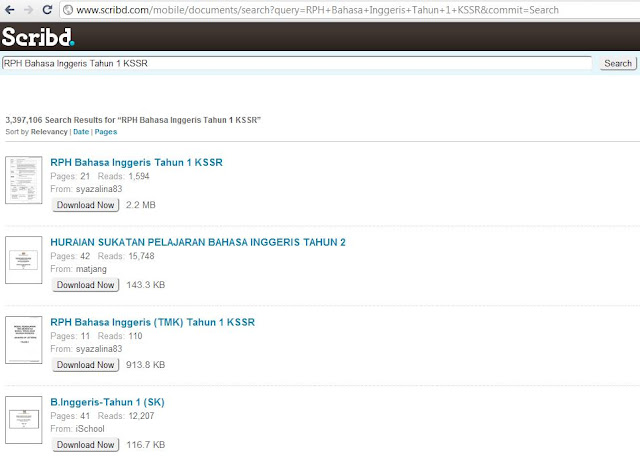Click 'Reads: 15,748' text
Viewport: 640px width, 458px height.
(x=126, y=256)
